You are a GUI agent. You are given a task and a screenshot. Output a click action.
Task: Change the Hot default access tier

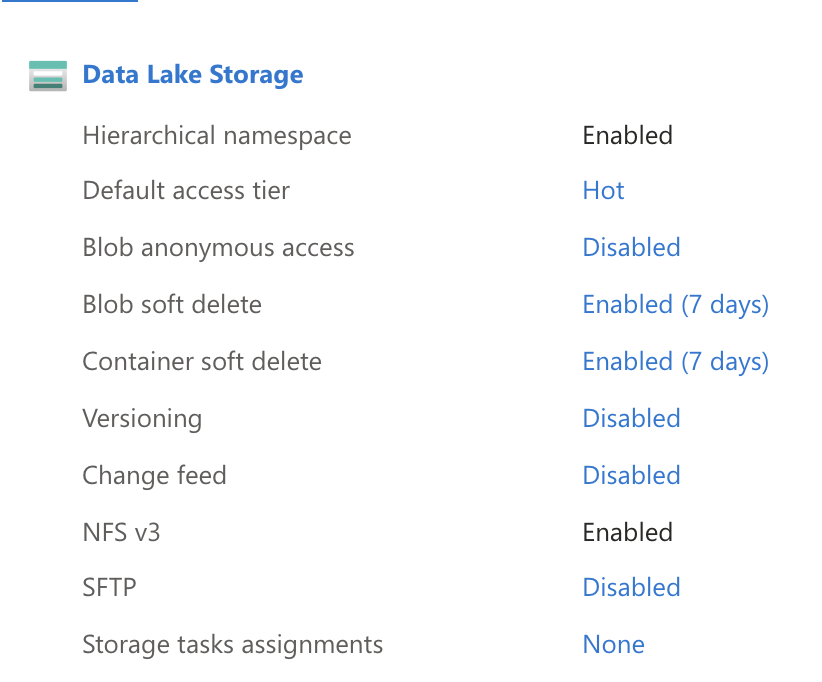coord(603,190)
